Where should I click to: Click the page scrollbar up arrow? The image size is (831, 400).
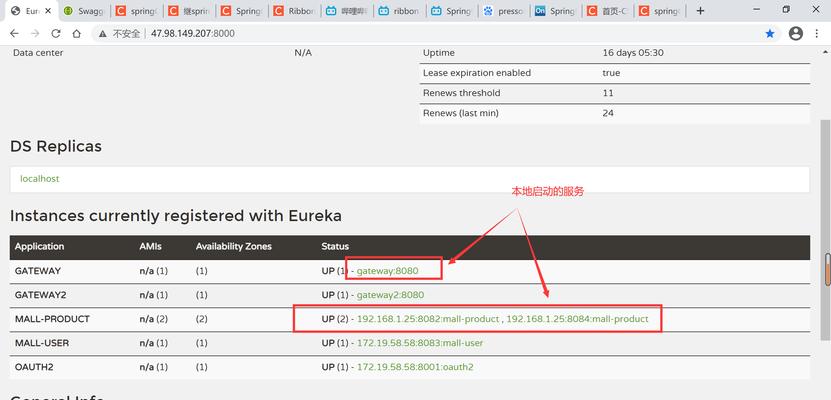[826, 52]
